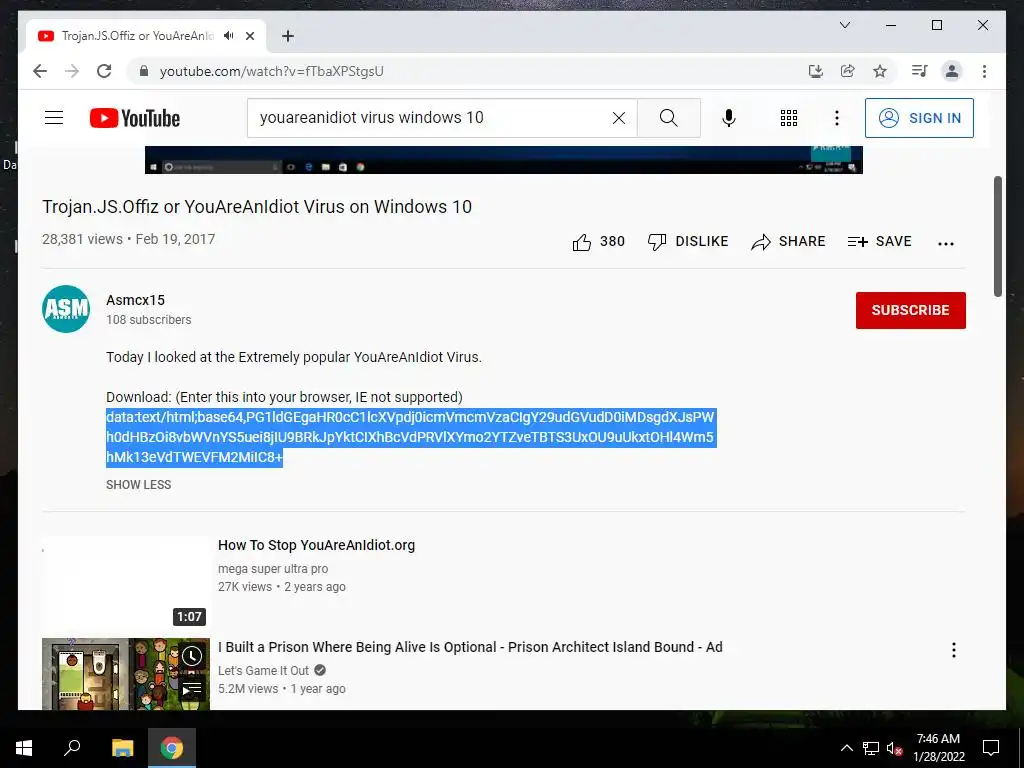The image size is (1024, 768).
Task: Open the Asmcx15 channel name link
Action: [135, 300]
